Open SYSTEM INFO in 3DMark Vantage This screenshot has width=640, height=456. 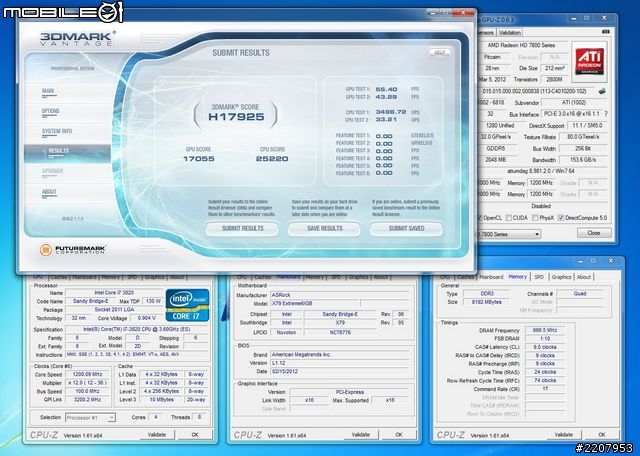coord(57,131)
